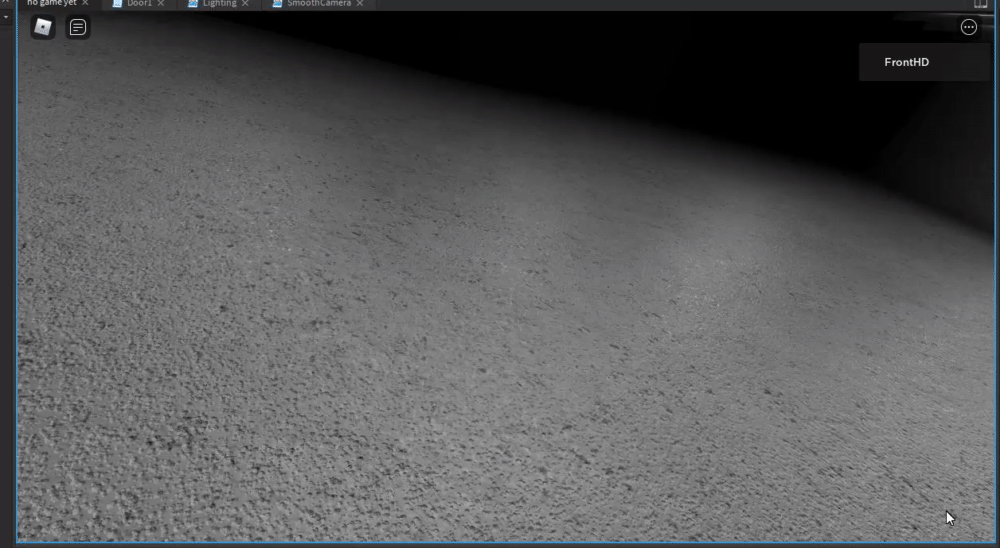The height and width of the screenshot is (548, 1000).
Task: Expand the small dropdown arrow at left edge
Action: (x=6, y=17)
